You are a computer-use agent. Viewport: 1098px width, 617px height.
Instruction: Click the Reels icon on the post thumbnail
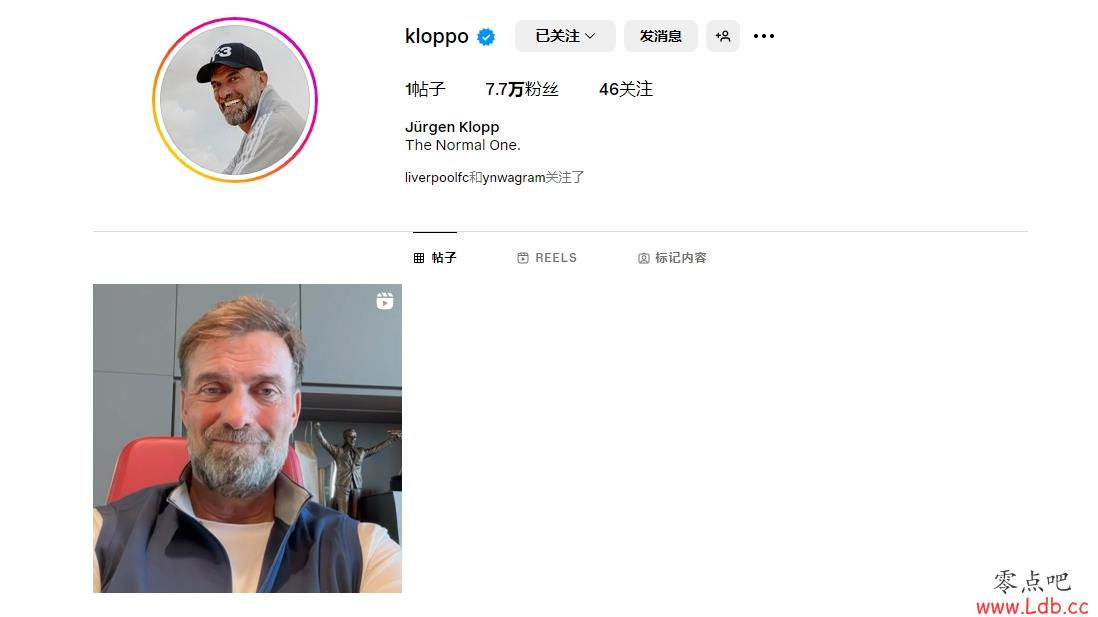pos(384,300)
